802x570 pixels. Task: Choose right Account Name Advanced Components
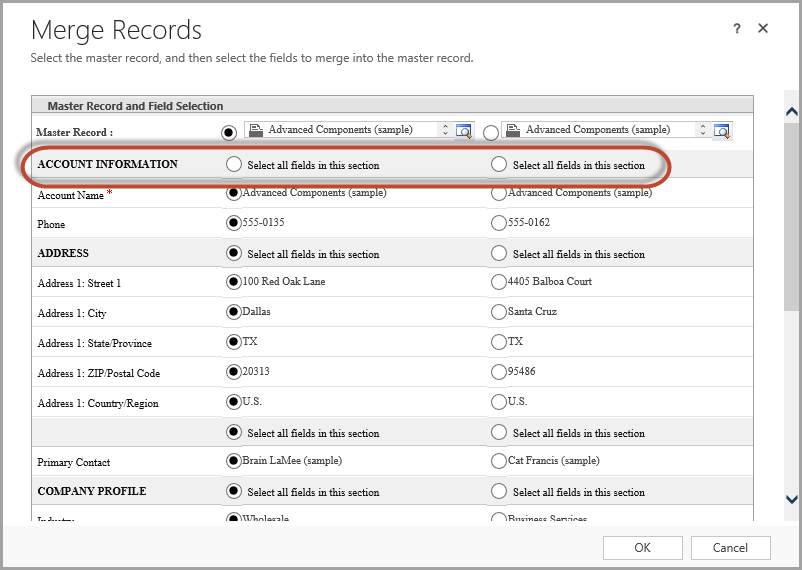[499, 193]
